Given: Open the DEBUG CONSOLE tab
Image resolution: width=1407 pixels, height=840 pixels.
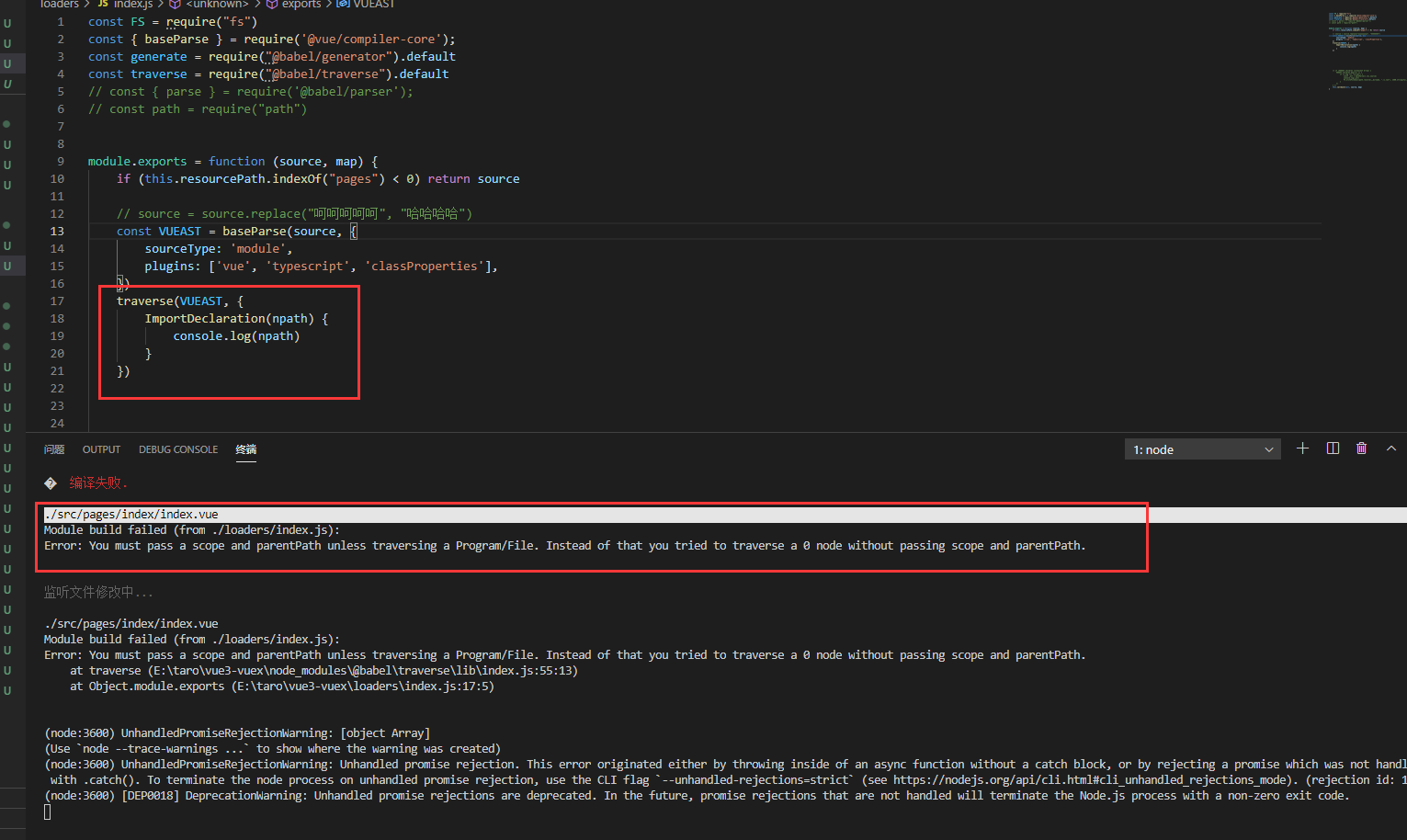Looking at the screenshot, I should (178, 449).
